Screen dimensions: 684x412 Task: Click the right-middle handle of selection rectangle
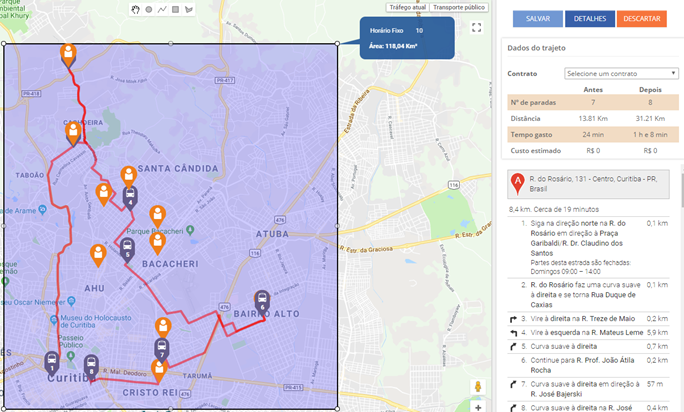click(x=337, y=226)
